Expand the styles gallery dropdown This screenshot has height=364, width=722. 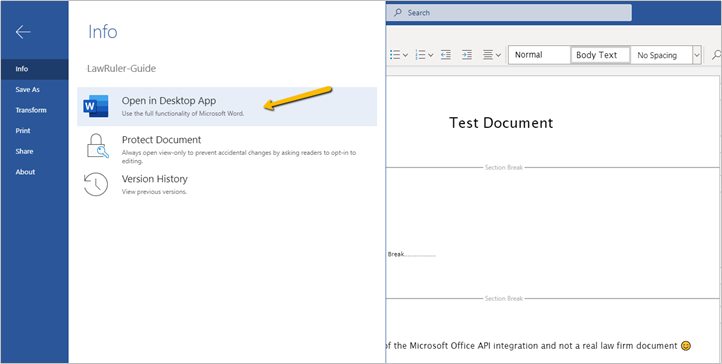[697, 55]
